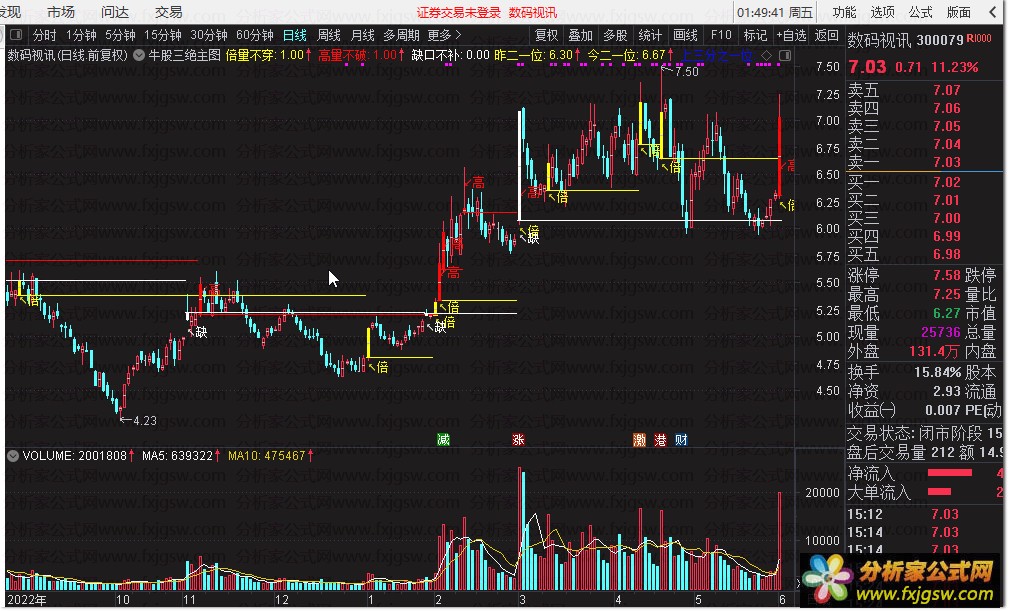Click the 大单流入 large order bar
This screenshot has height=611, width=1010.
coord(939,492)
